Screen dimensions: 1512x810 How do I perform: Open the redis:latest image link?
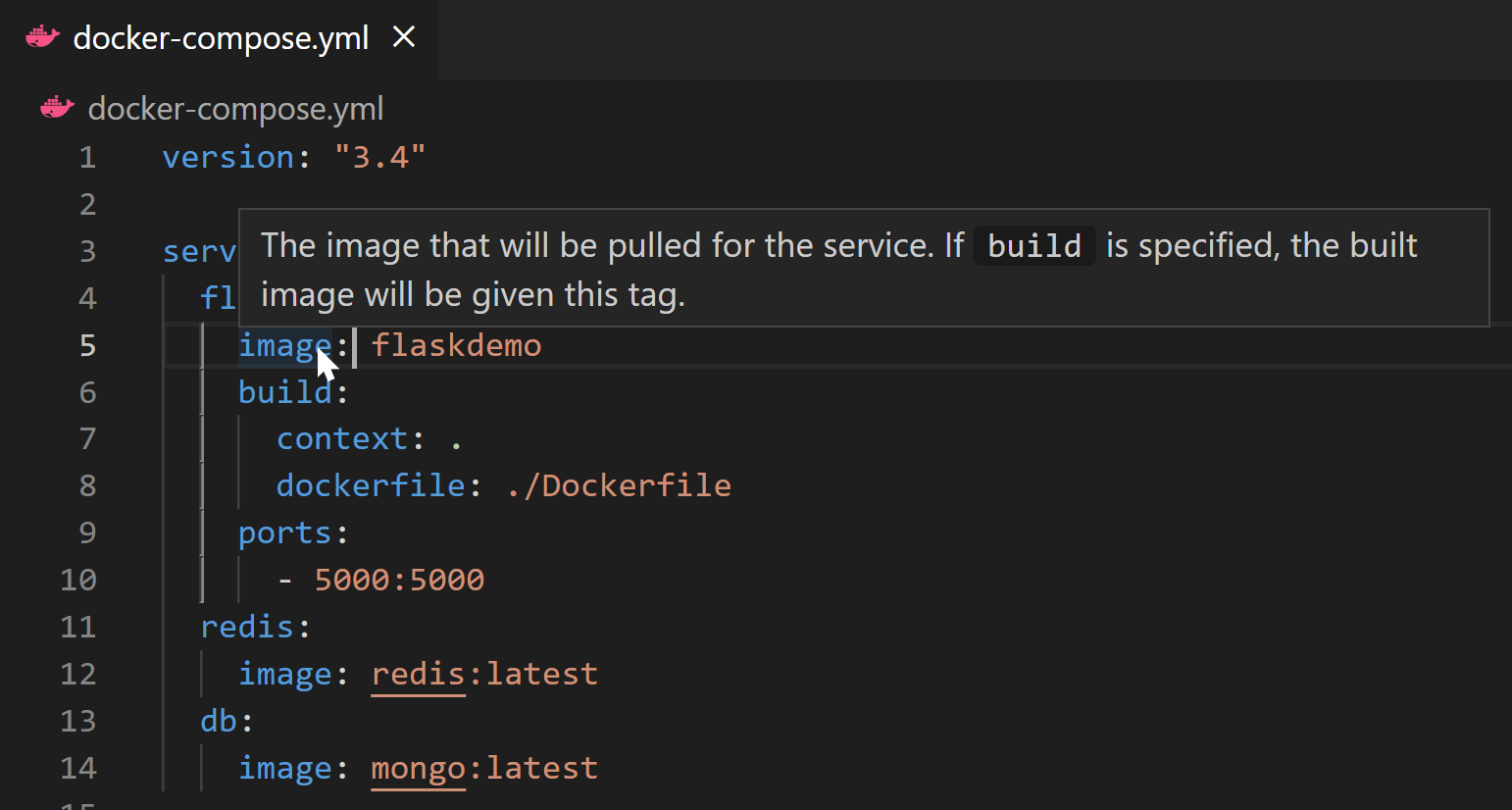pos(418,674)
